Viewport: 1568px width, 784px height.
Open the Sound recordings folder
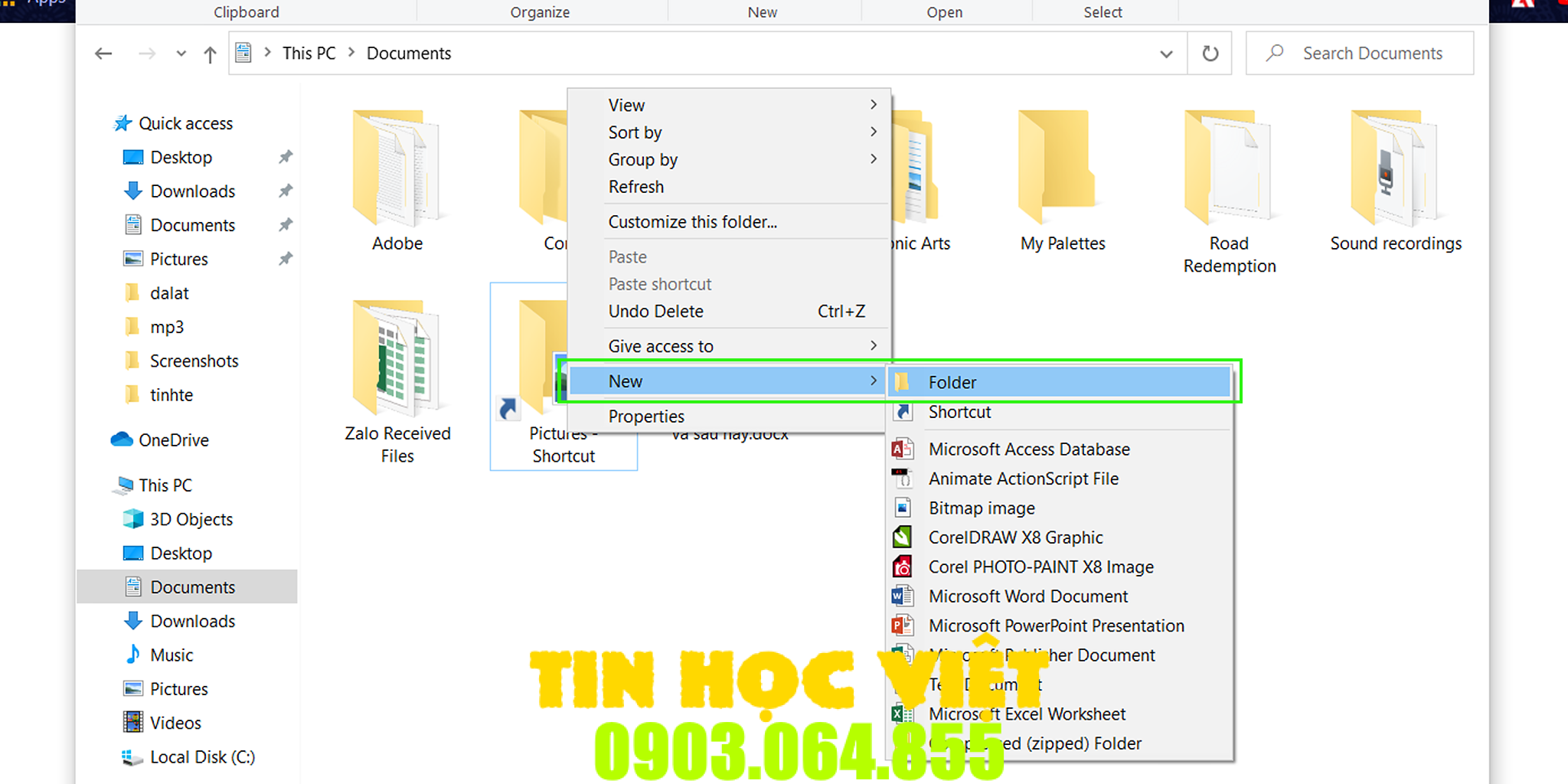click(x=1395, y=180)
